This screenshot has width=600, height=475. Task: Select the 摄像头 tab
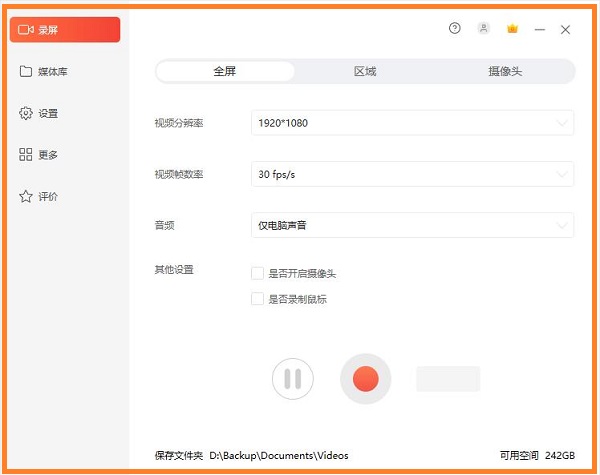coord(505,71)
